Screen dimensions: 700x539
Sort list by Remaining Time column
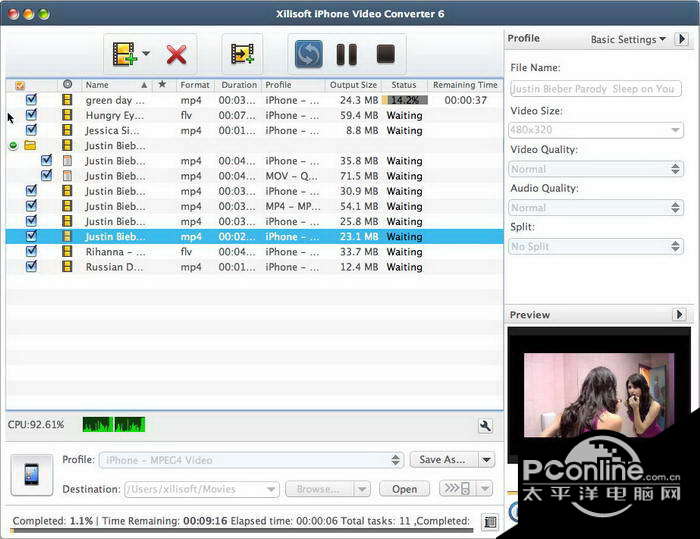(x=465, y=85)
